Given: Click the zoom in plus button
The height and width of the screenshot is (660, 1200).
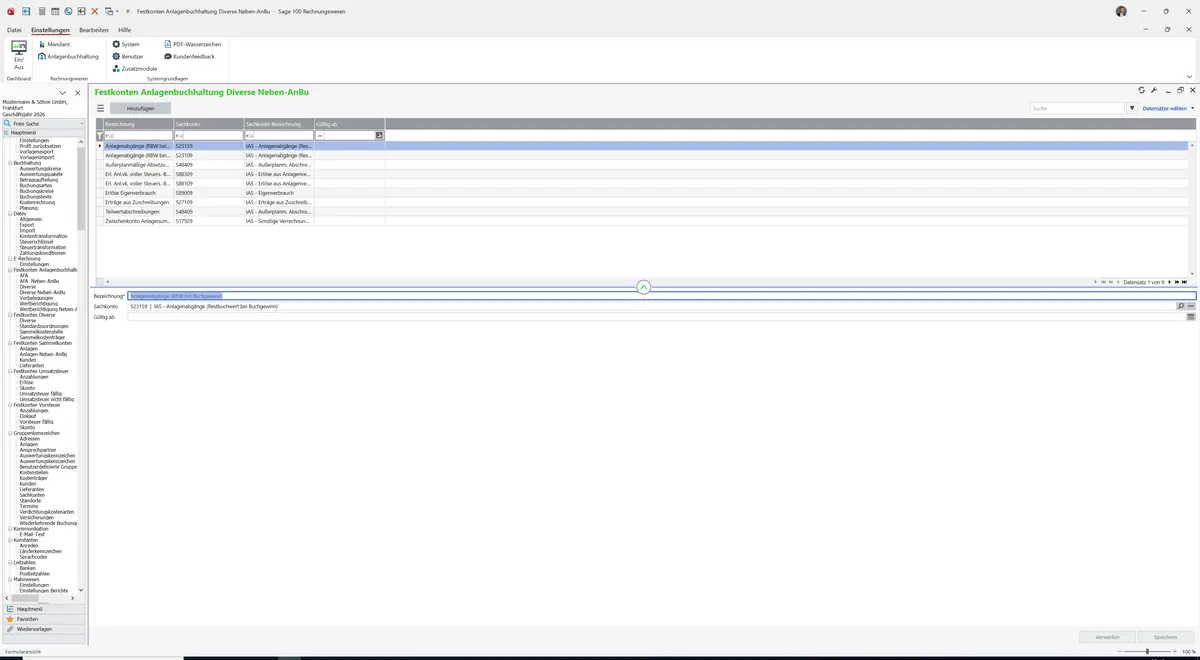Looking at the screenshot, I should pos(1176,651).
